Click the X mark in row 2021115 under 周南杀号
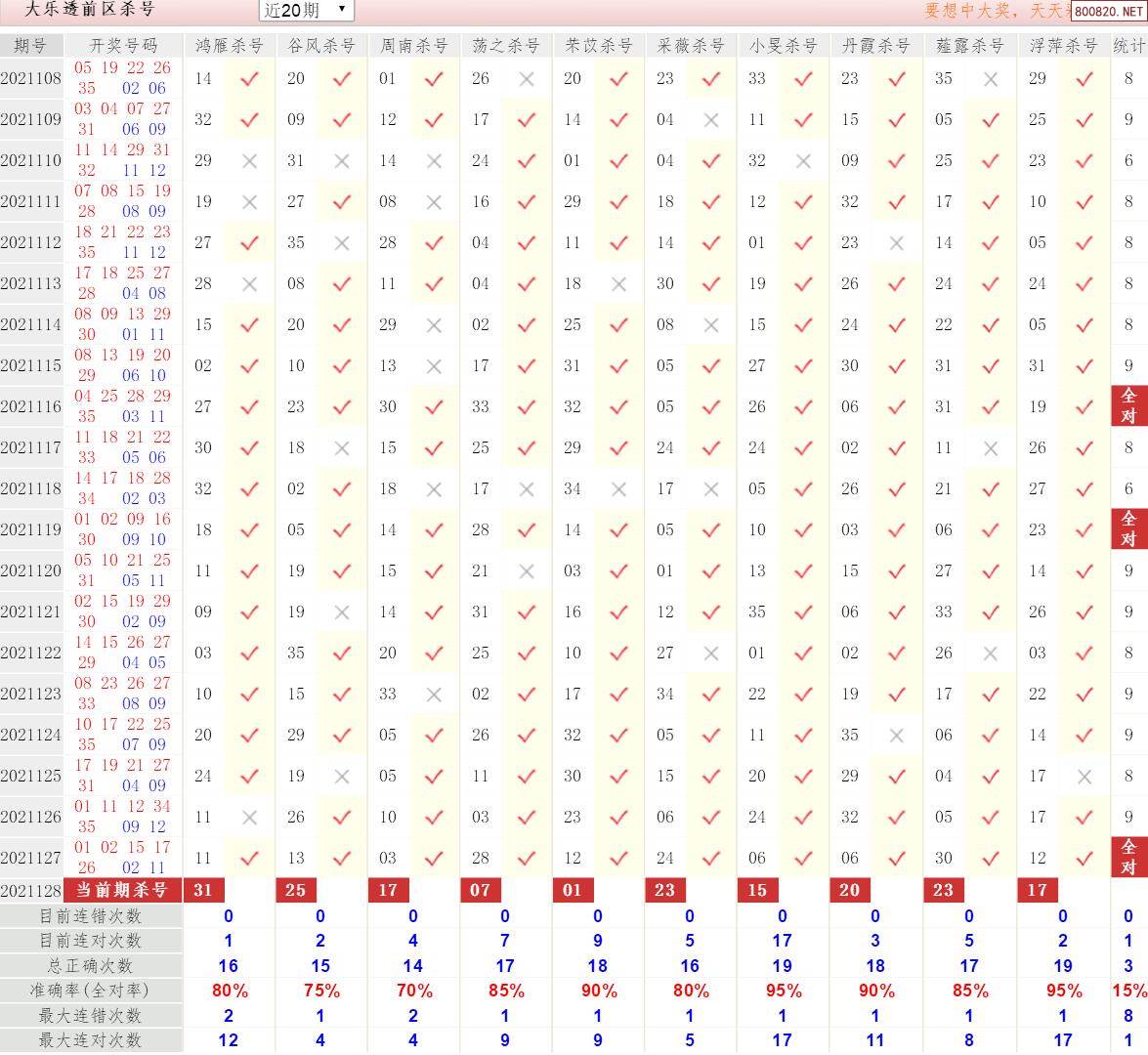The image size is (1148, 1055). tap(434, 366)
